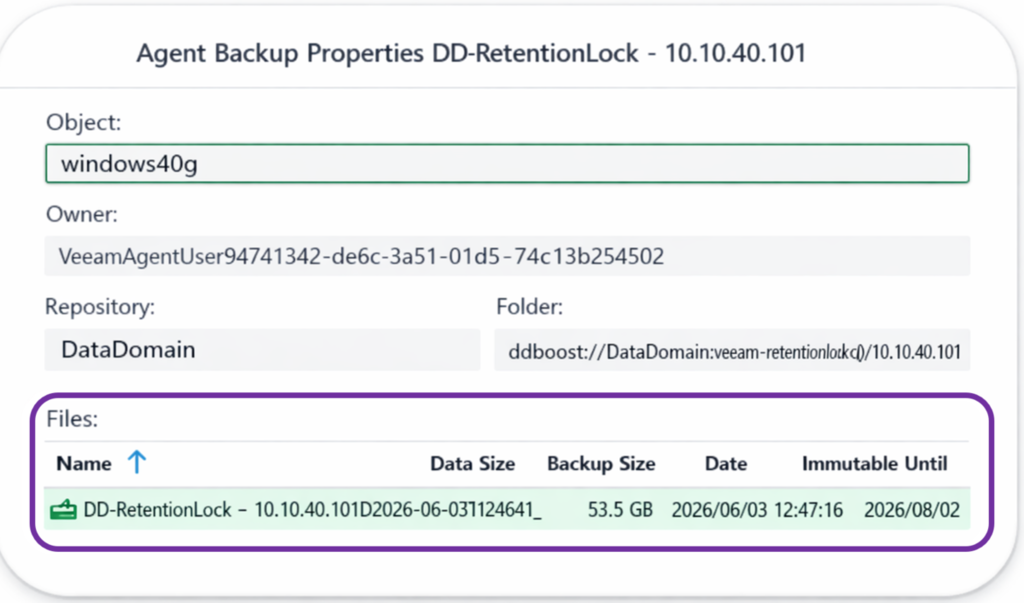1024x603 pixels.
Task: Select the DD-RetentionLock backup file row
Action: [507, 509]
